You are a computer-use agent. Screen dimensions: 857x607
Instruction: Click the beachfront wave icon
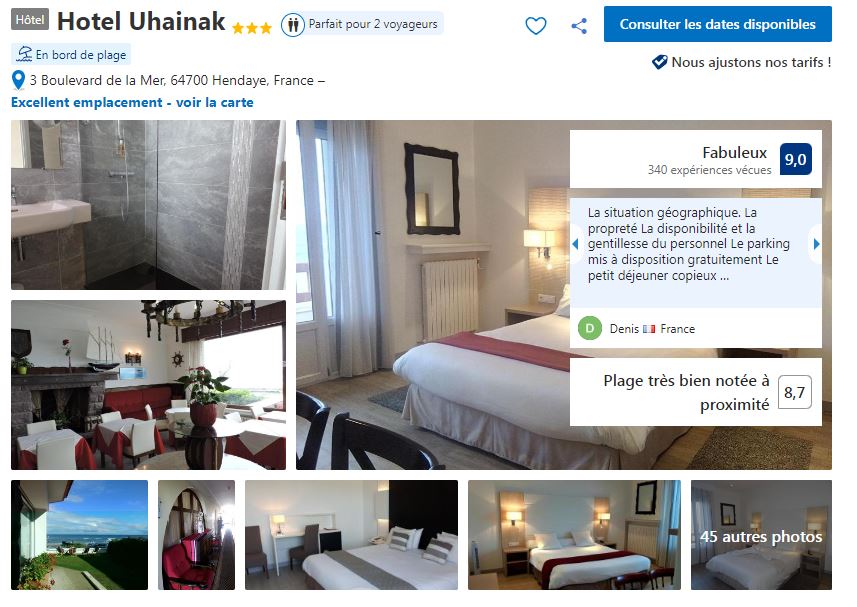pos(25,54)
